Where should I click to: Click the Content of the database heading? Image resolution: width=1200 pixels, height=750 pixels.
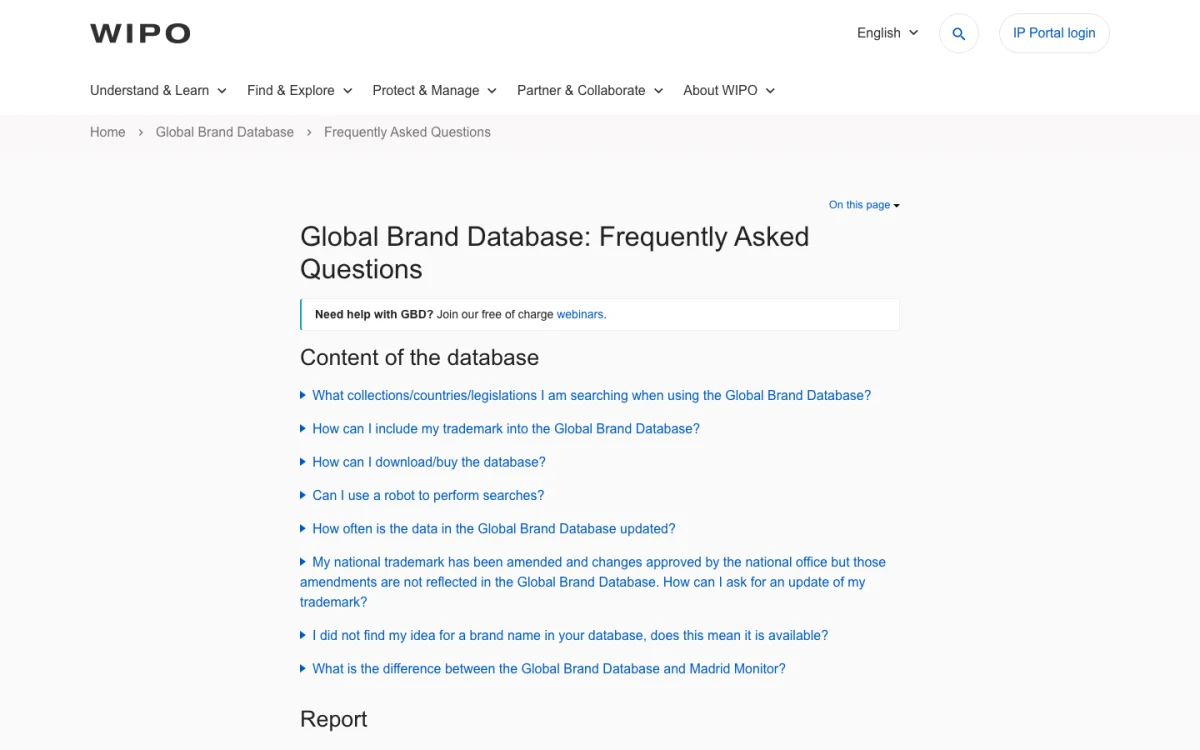pos(419,358)
